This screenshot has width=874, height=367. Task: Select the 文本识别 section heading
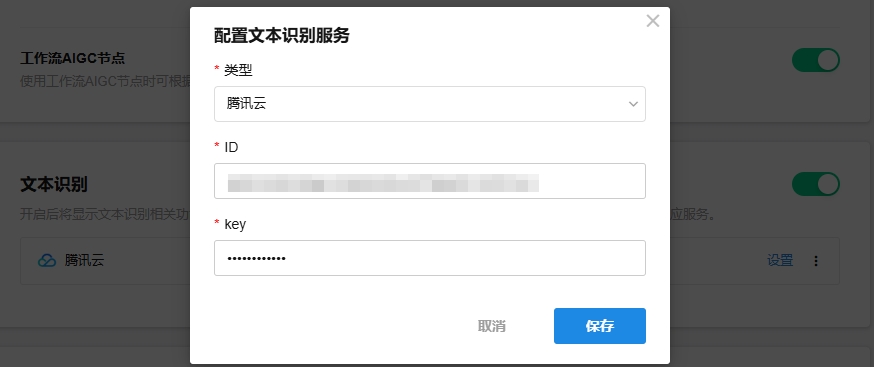pos(54,184)
